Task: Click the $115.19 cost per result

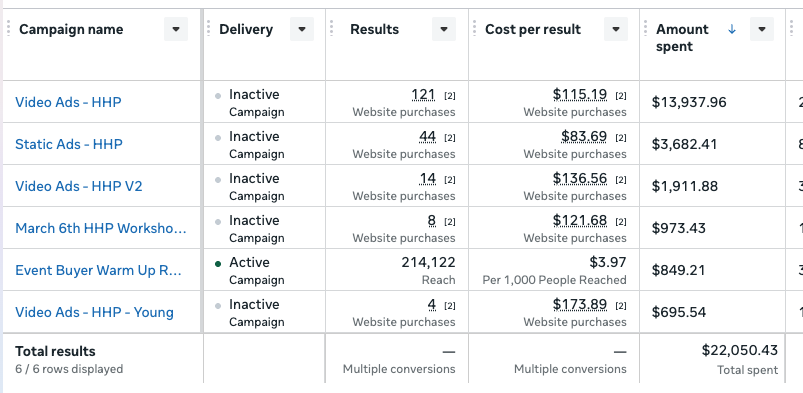Action: click(x=580, y=95)
